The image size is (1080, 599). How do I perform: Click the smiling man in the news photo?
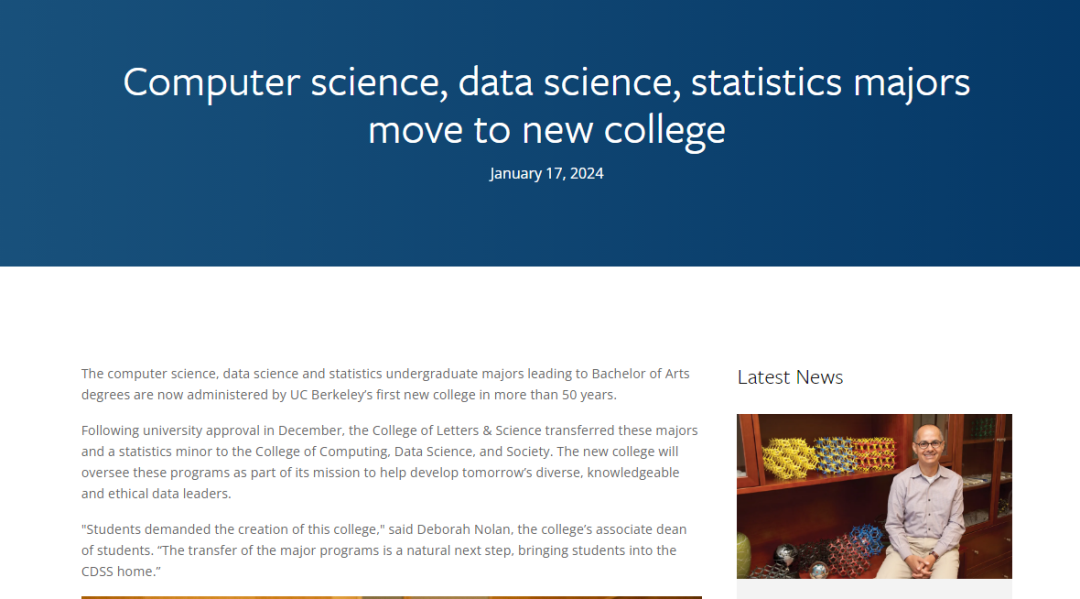pos(926,501)
